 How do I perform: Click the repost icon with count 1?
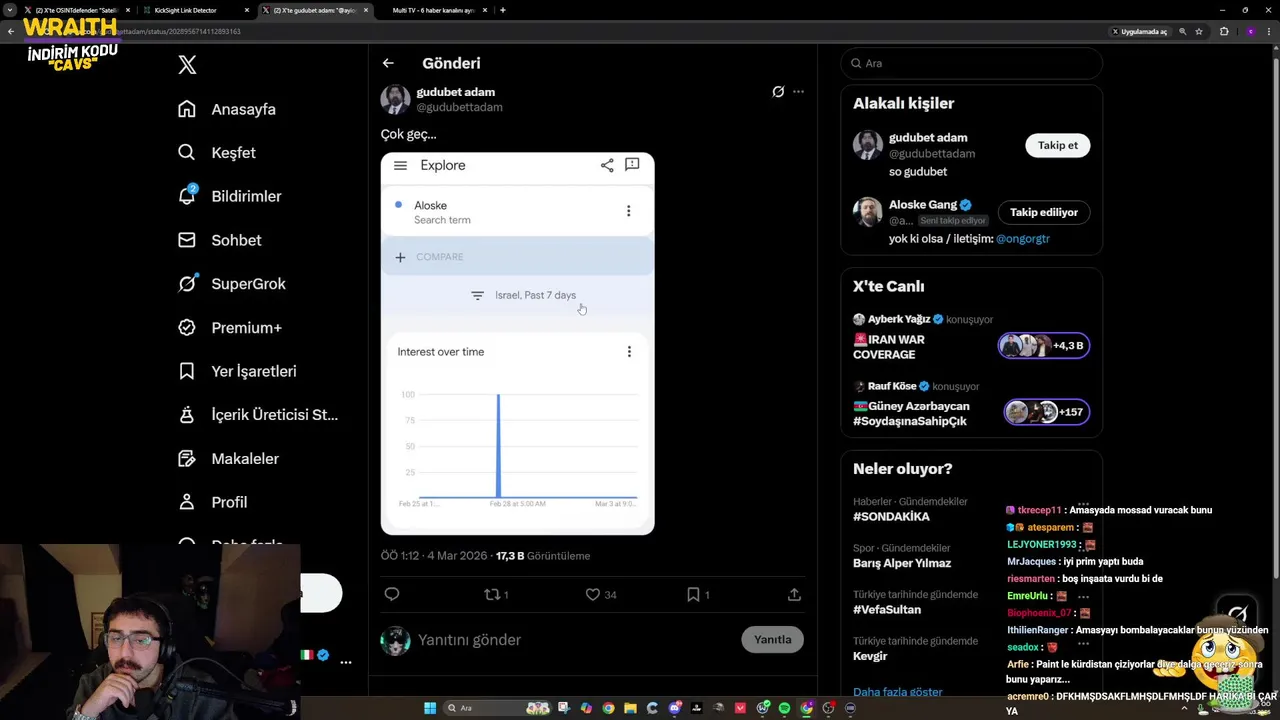[496, 594]
